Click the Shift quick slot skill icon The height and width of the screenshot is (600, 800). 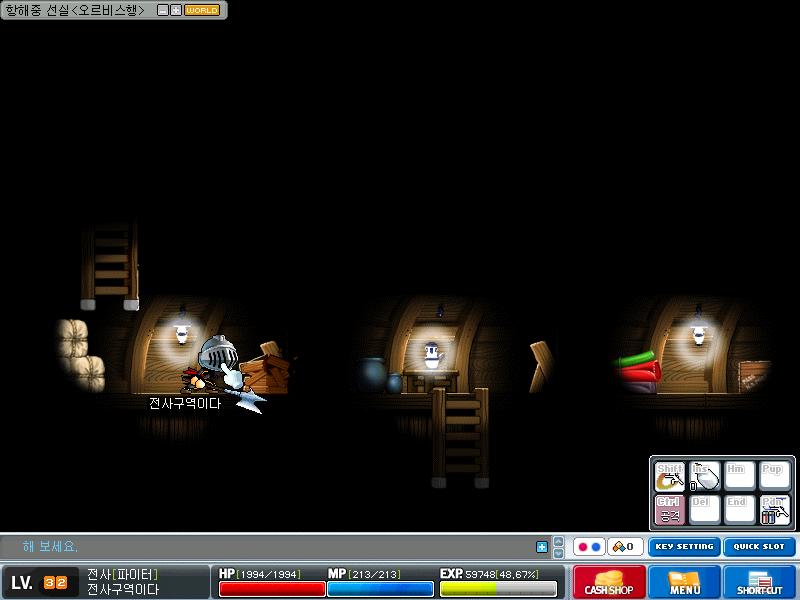[x=669, y=476]
